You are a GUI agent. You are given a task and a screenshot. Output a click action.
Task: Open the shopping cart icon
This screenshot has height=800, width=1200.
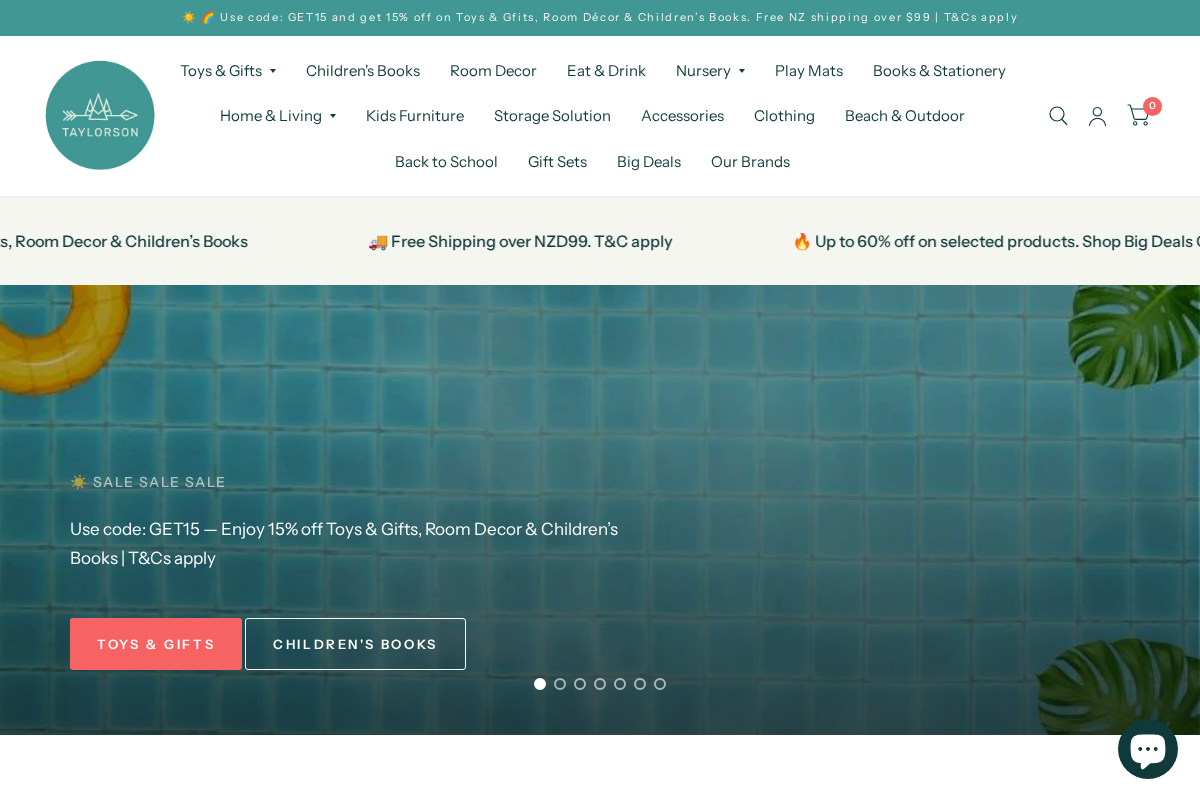point(1138,117)
